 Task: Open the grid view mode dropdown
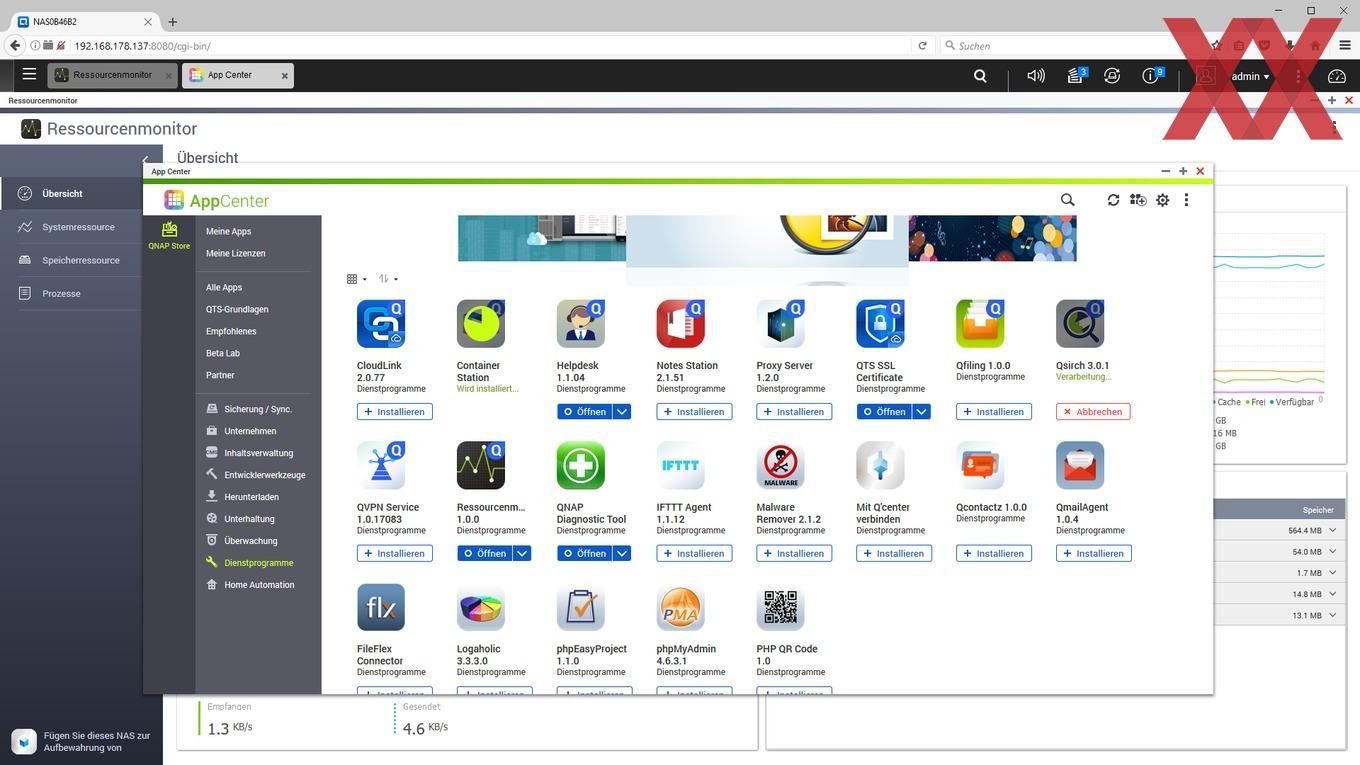click(x=357, y=279)
